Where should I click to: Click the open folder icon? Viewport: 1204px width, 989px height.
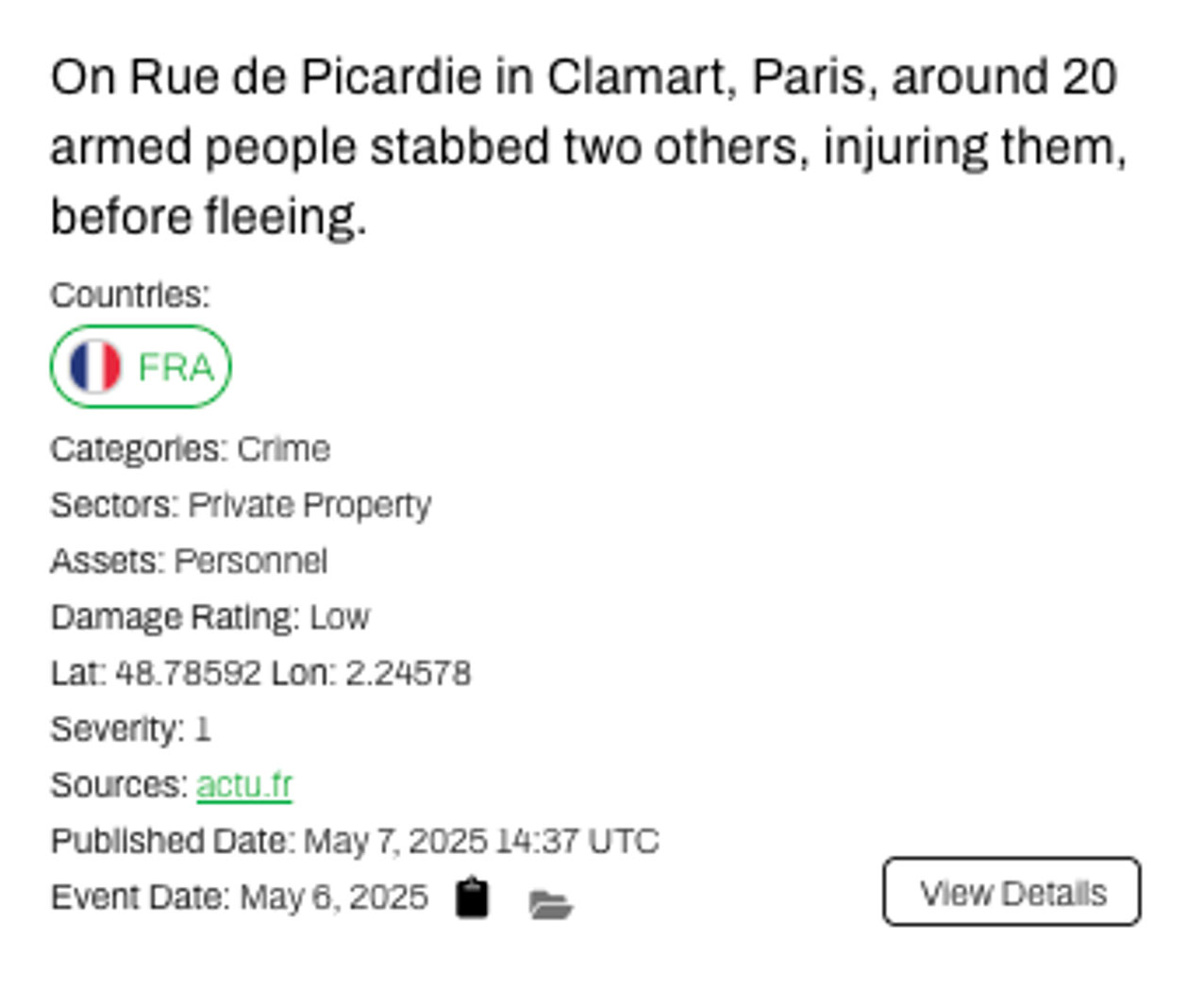[551, 904]
